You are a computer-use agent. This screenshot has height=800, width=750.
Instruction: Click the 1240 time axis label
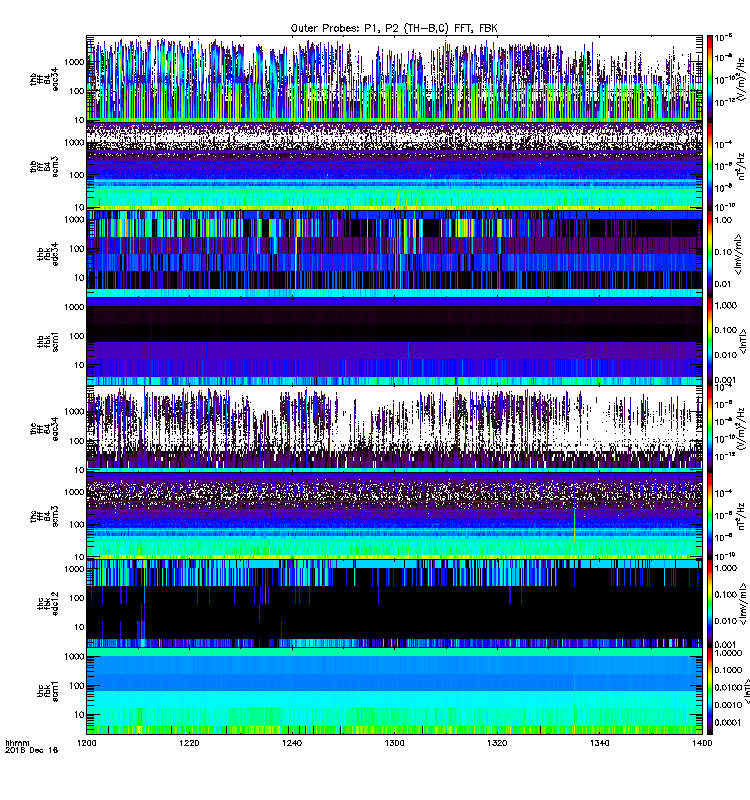click(292, 743)
